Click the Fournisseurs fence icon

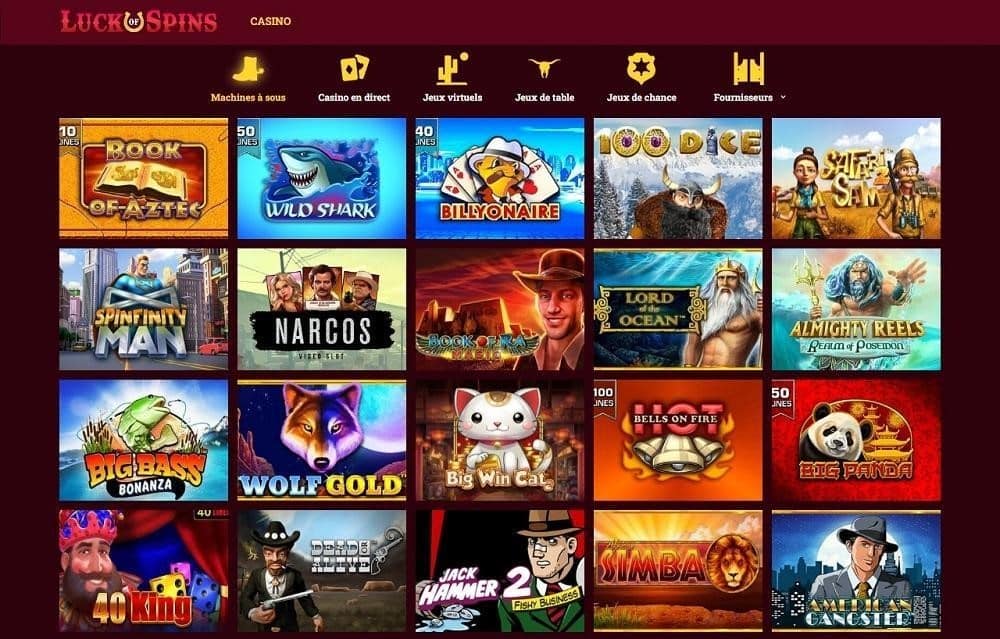[x=748, y=68]
